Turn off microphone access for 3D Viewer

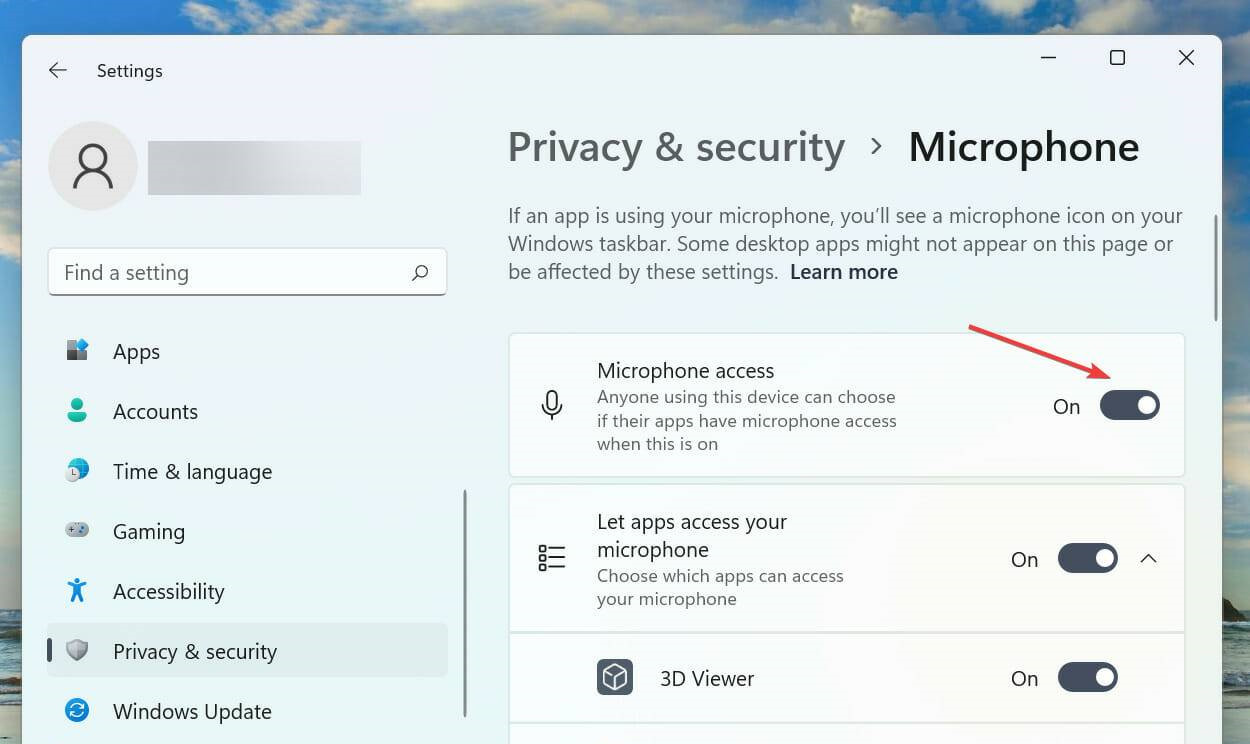(x=1088, y=677)
